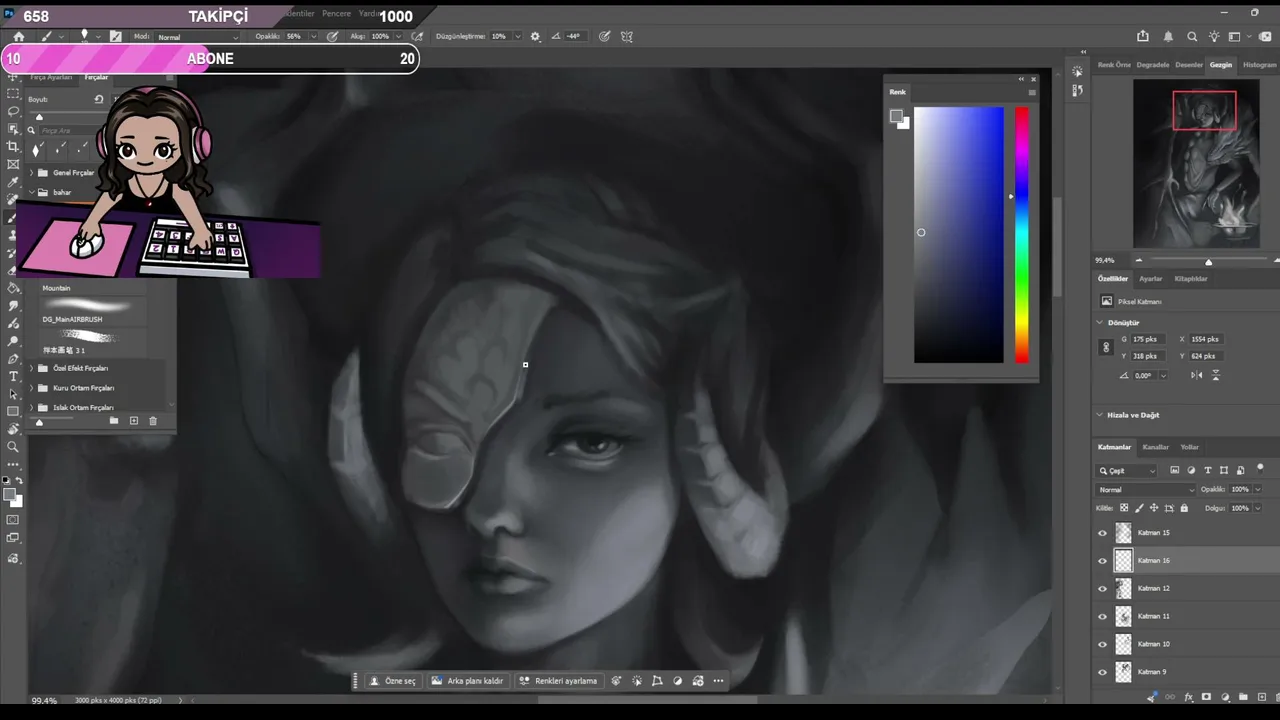Select the Crop tool
The height and width of the screenshot is (720, 1280).
pos(13,146)
